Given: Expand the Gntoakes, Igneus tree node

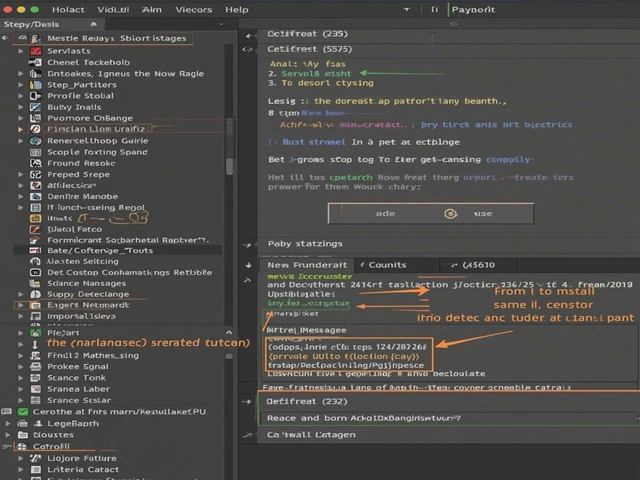Looking at the screenshot, I should pos(20,73).
